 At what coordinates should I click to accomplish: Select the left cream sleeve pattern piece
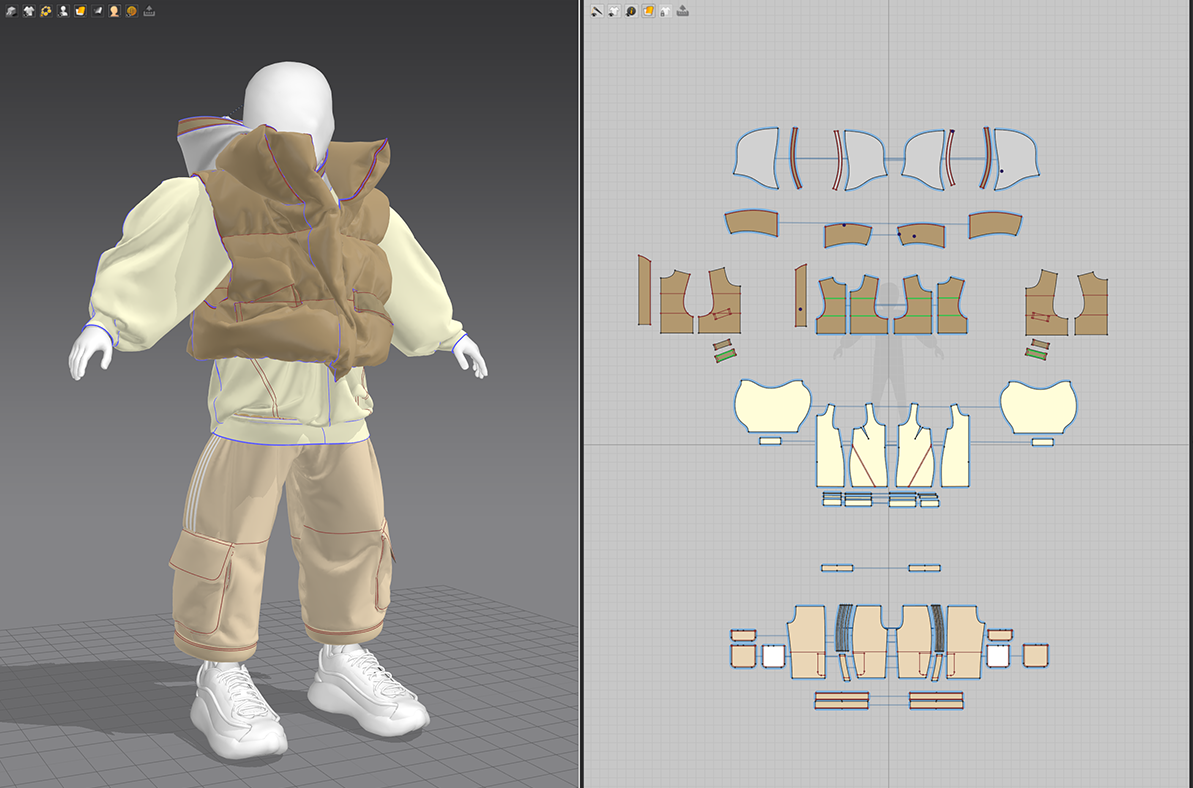click(771, 406)
